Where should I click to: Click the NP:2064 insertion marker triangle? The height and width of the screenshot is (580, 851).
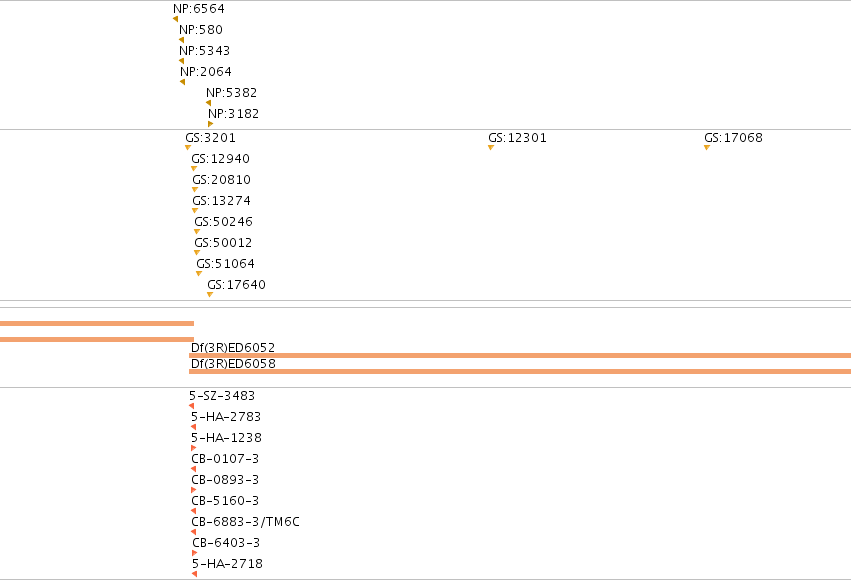pos(182,82)
